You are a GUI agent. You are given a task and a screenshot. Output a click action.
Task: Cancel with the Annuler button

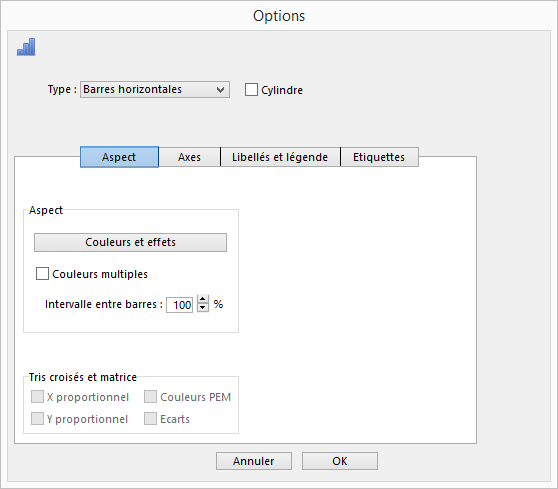click(x=254, y=461)
